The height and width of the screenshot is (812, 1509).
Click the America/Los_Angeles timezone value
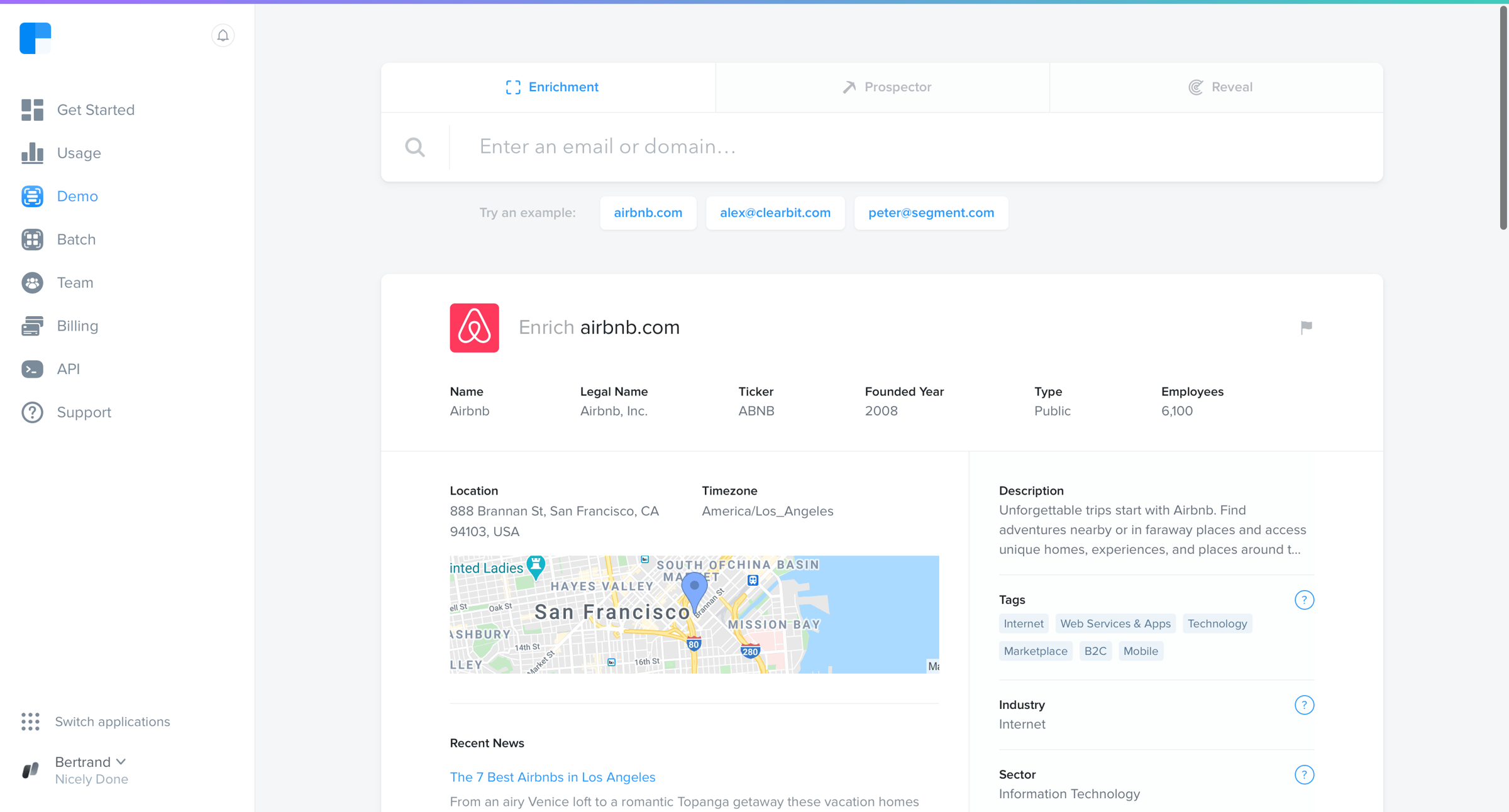(767, 511)
